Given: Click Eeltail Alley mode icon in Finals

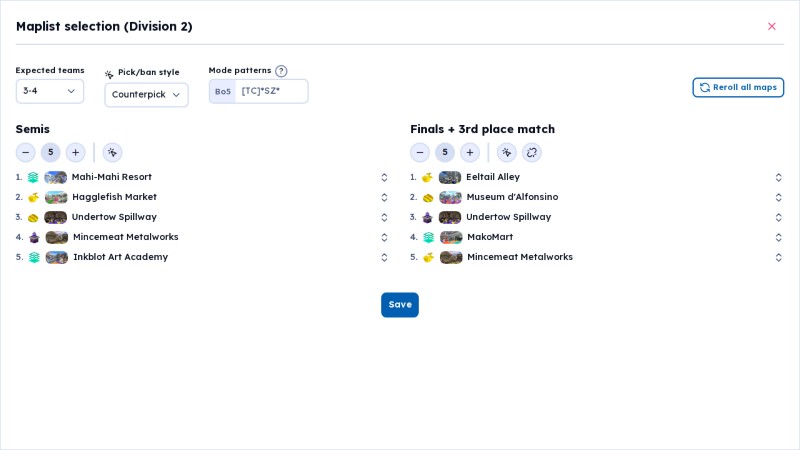Looking at the screenshot, I should [427, 177].
